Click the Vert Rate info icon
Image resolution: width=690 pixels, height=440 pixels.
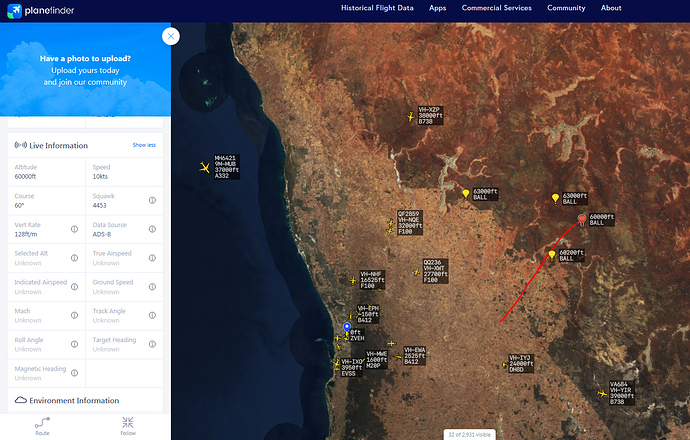point(74,229)
